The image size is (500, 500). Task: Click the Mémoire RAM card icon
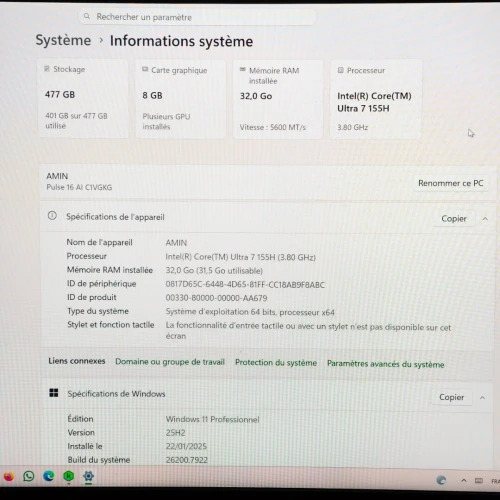pyautogui.click(x=243, y=70)
